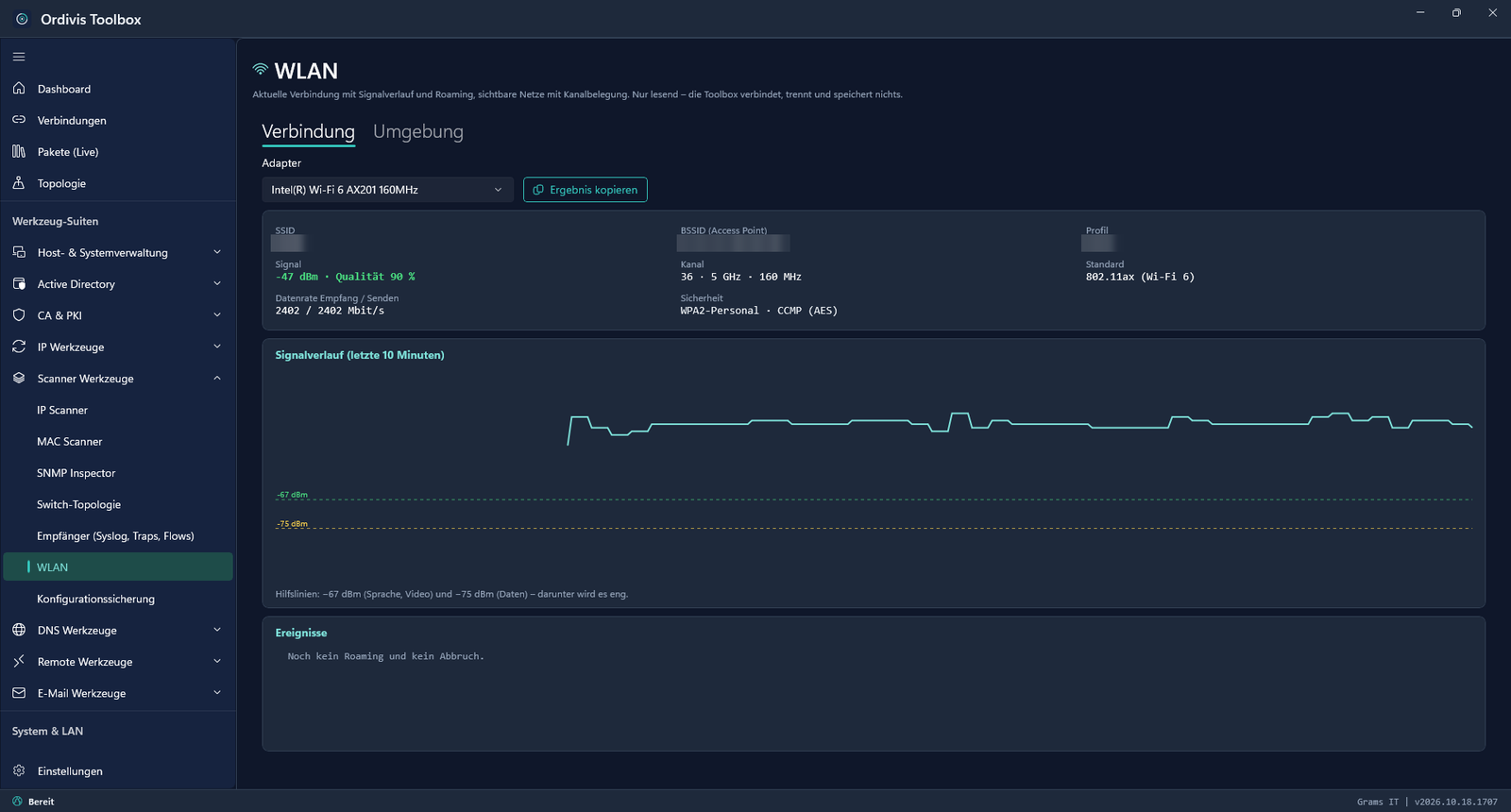
Task: Open the Adapter dropdown Intel Wi-Fi 6 AX201
Action: 387,190
